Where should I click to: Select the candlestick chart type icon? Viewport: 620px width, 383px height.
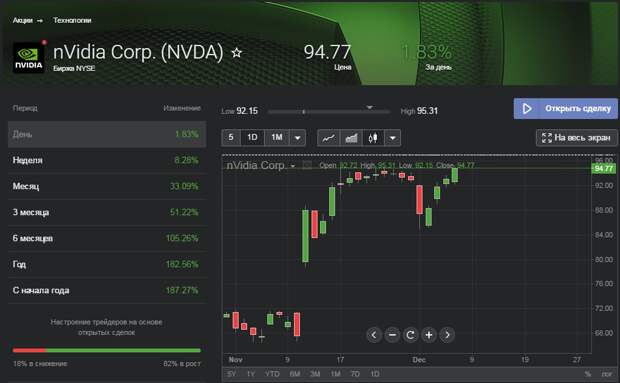(373, 138)
